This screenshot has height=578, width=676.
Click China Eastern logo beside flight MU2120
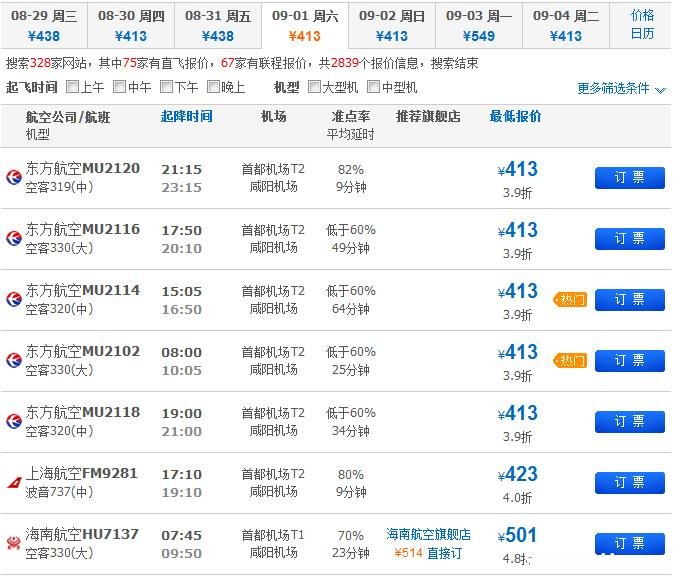coord(14,177)
